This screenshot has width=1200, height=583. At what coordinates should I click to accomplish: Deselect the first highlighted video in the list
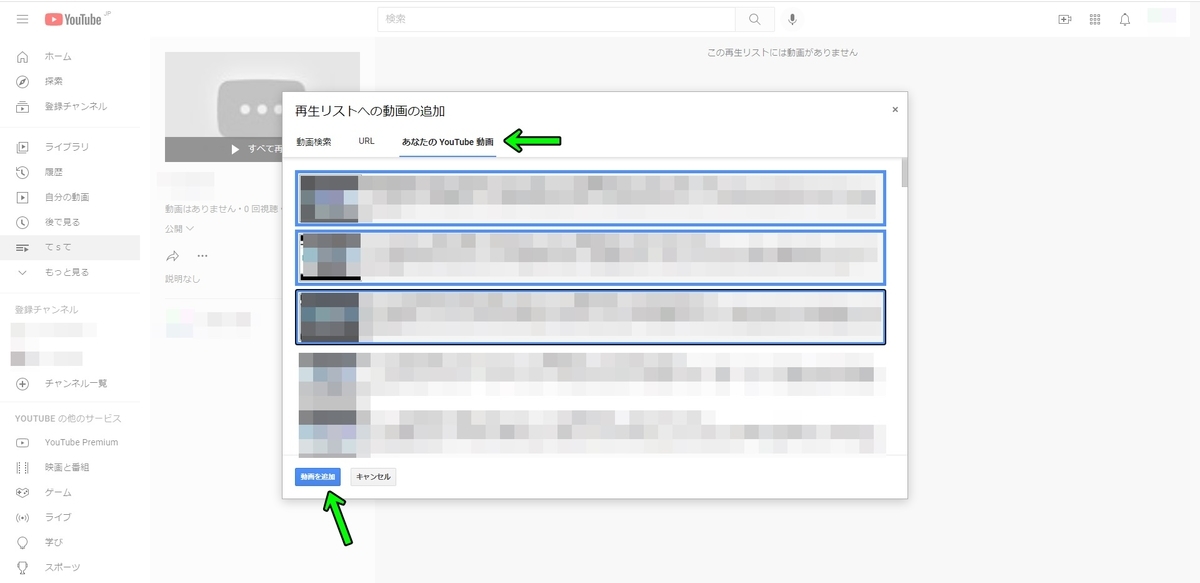[590, 197]
